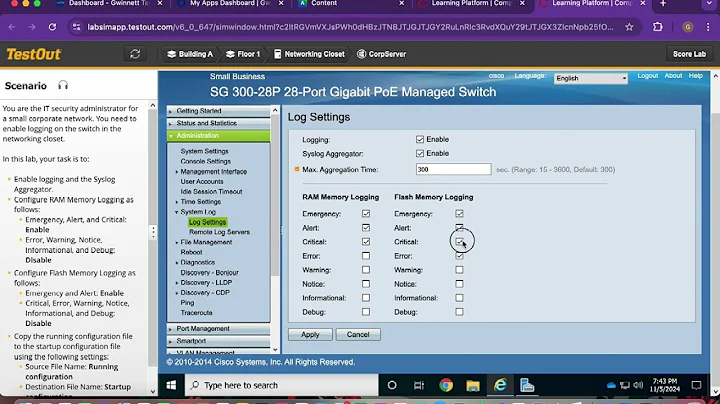Open a new browser tab
720x404 pixels.
click(x=663, y=4)
